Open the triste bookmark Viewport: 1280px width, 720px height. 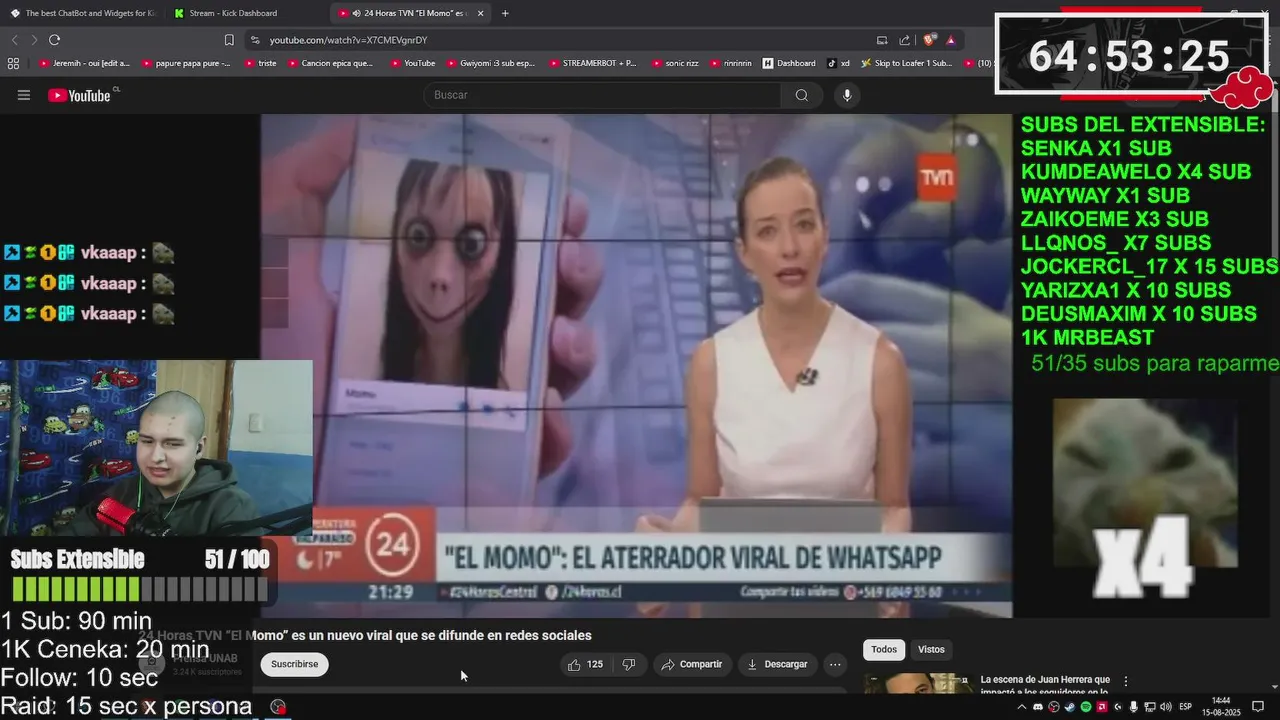point(260,63)
